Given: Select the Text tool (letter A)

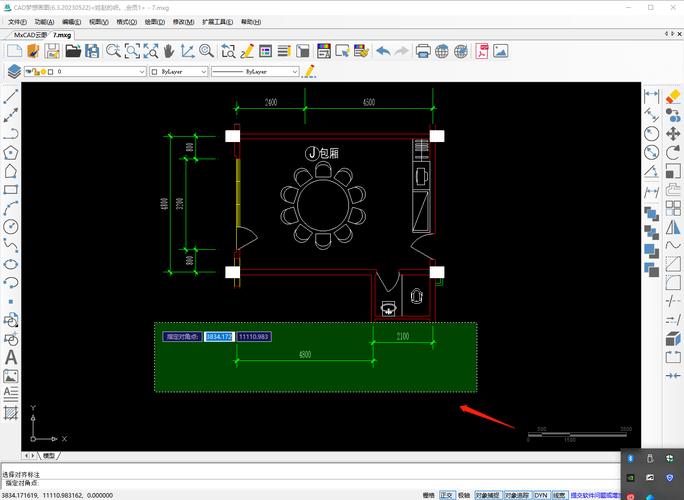Looking at the screenshot, I should coord(11,357).
